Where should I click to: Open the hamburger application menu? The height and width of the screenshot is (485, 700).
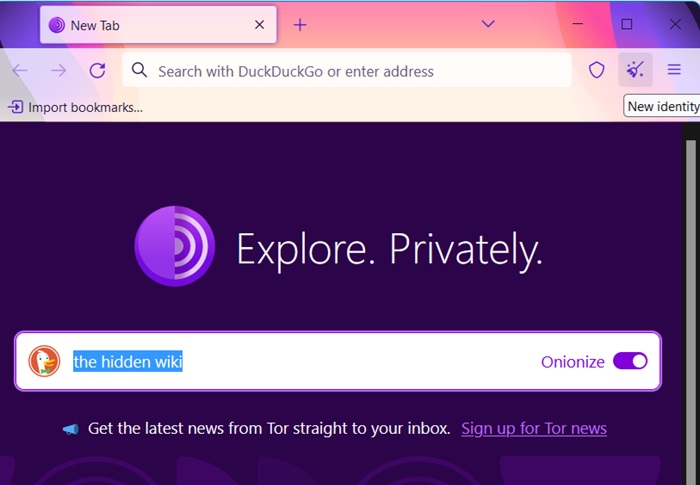click(674, 70)
